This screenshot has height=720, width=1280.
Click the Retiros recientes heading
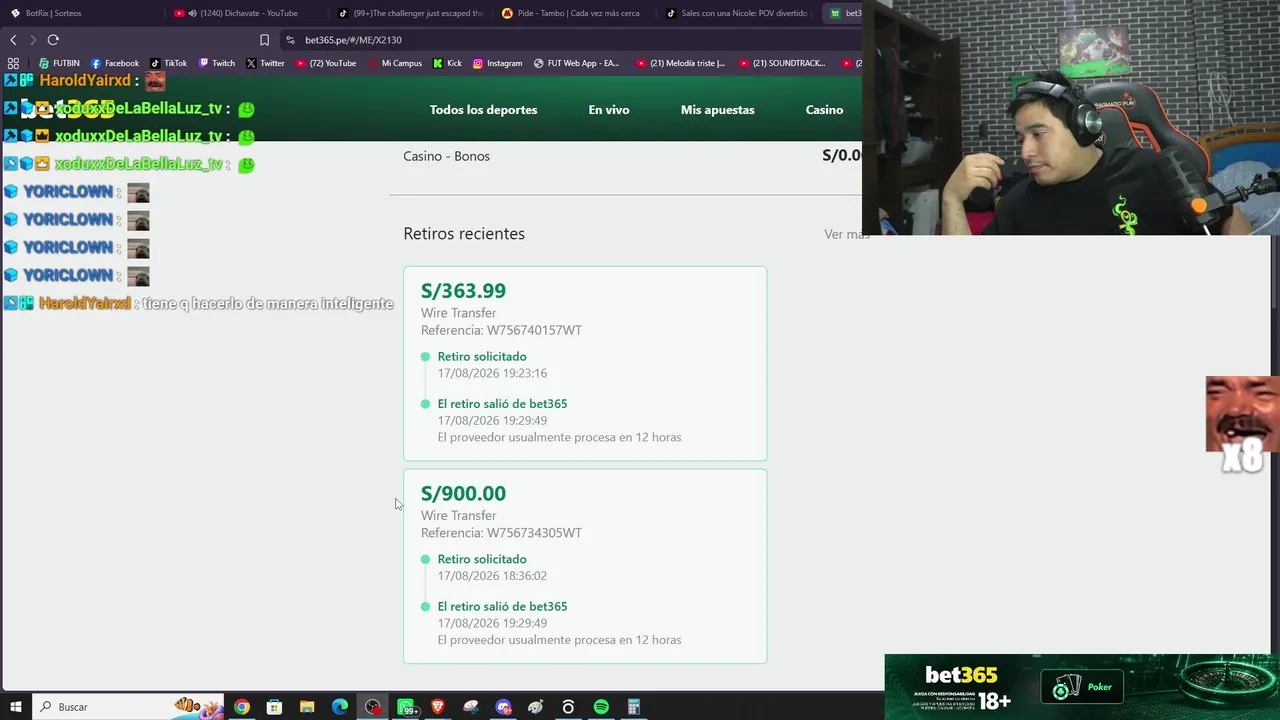(x=464, y=233)
